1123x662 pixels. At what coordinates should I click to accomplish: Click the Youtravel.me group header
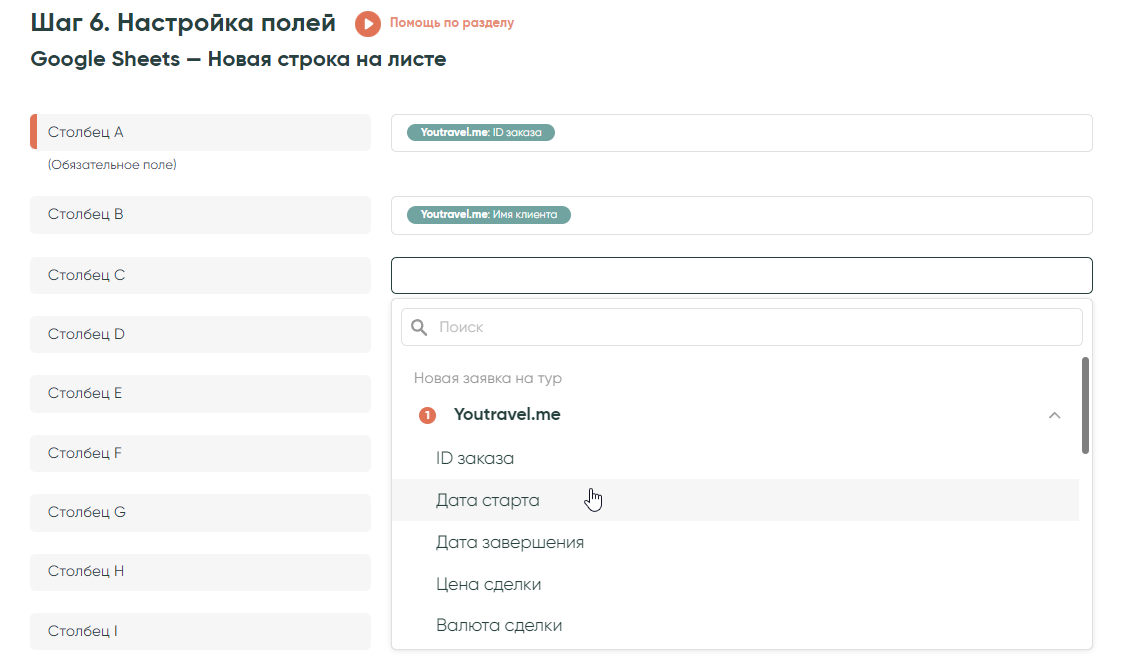(507, 415)
